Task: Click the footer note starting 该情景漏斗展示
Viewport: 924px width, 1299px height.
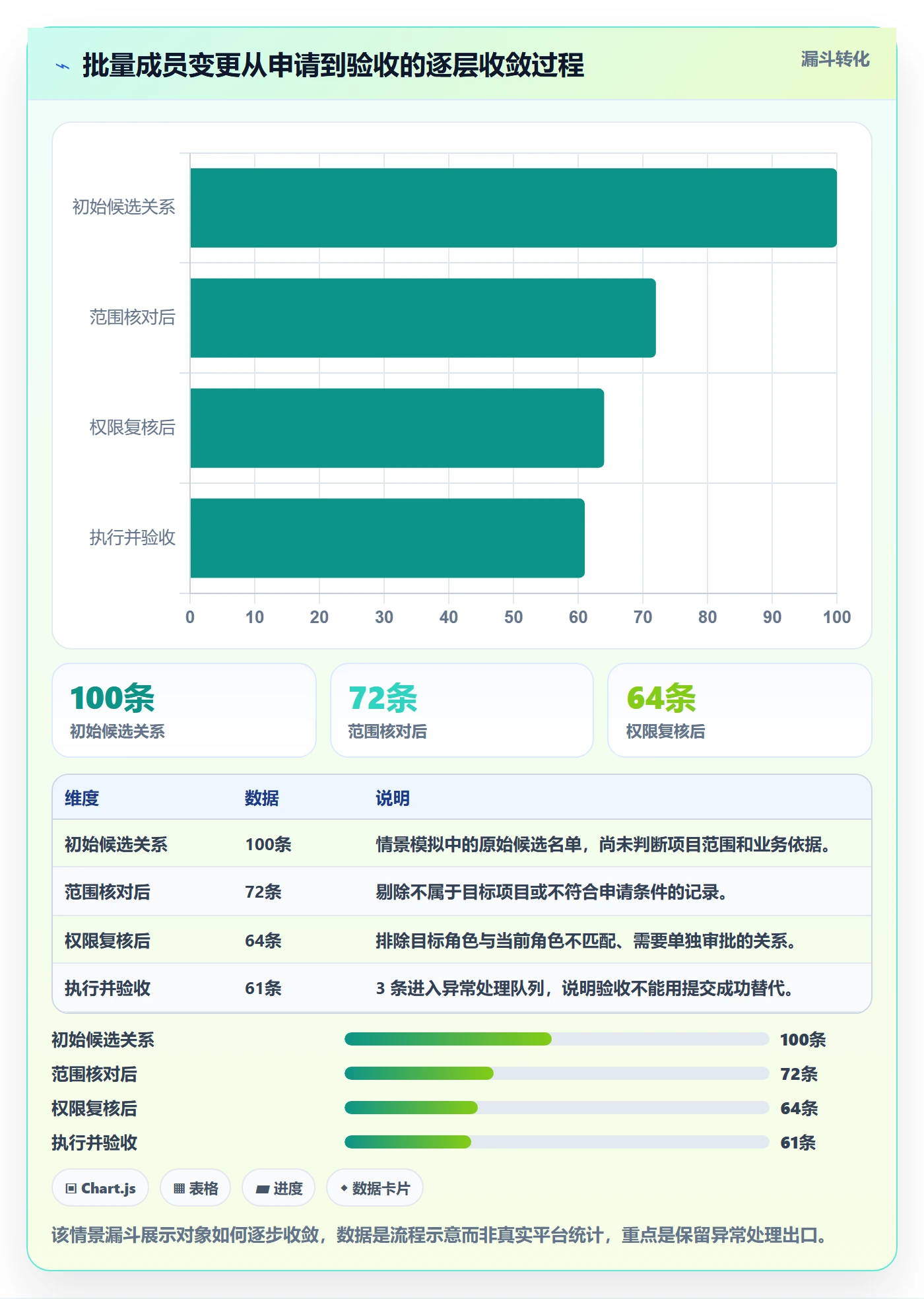Action: 440,1234
